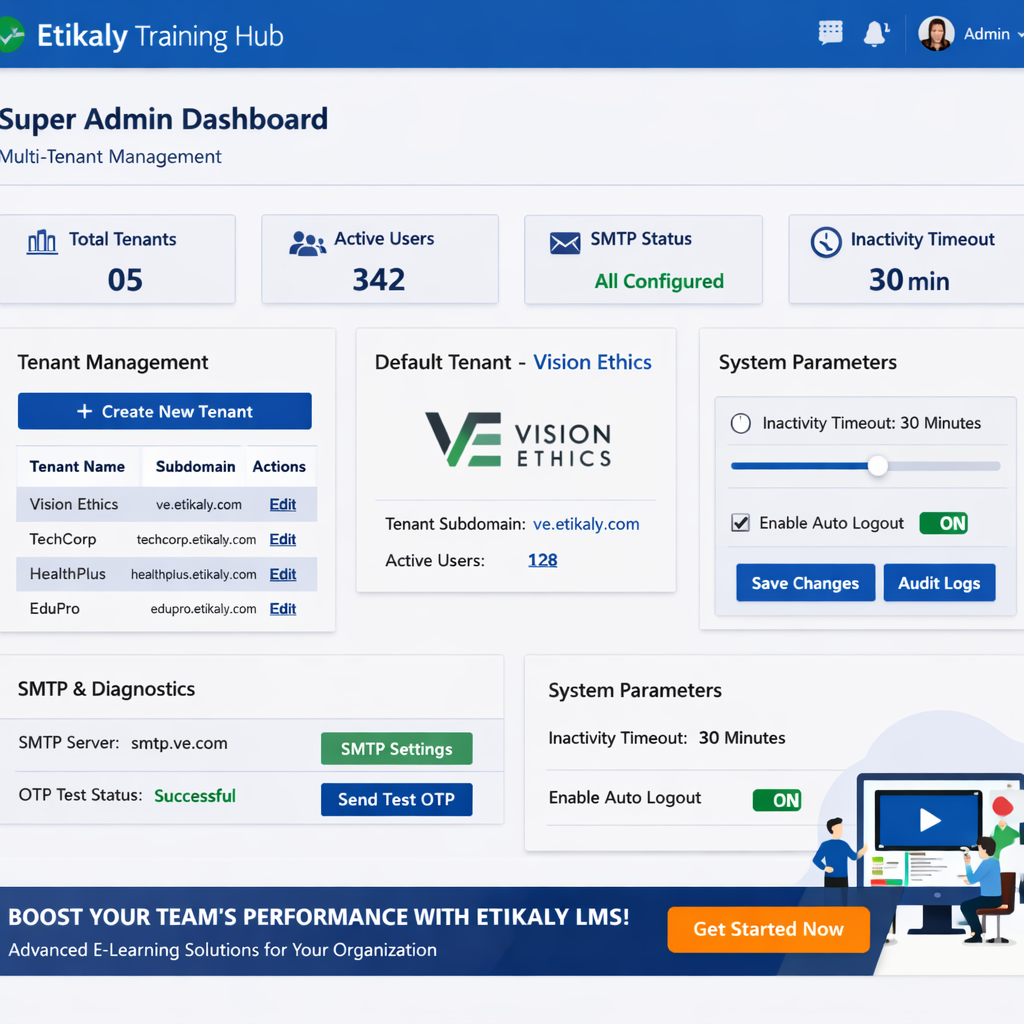Toggle the ON switch beside Enable Auto Logout checkbox
Image resolution: width=1024 pixels, height=1024 pixels.
click(943, 523)
